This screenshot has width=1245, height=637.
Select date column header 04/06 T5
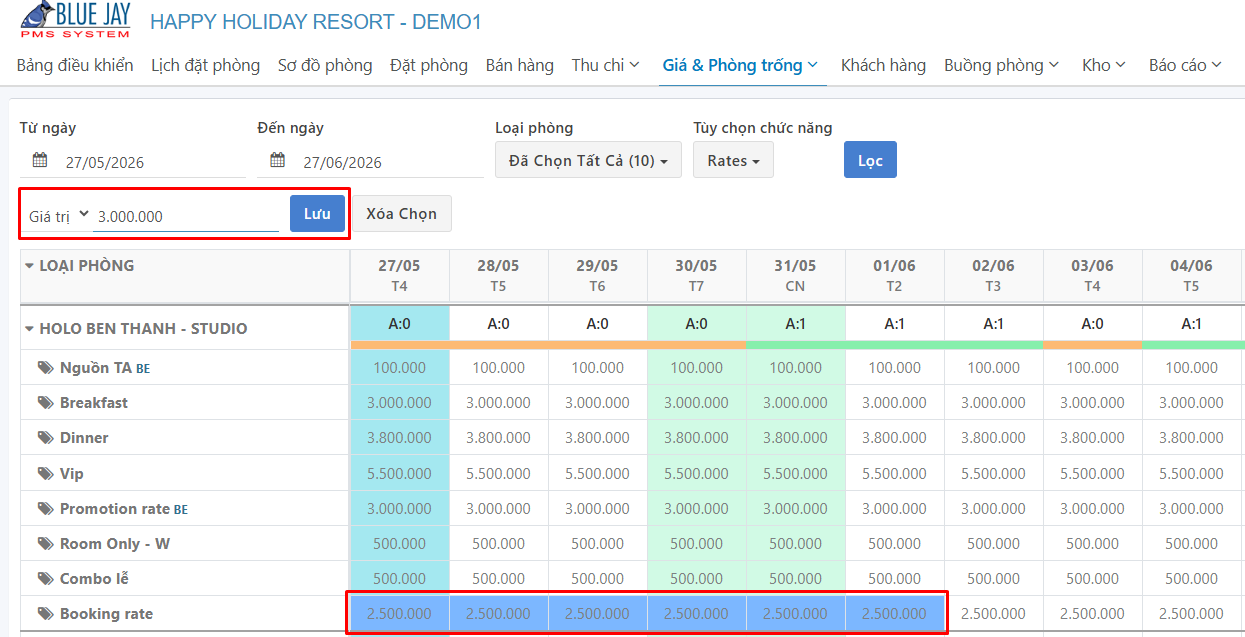click(x=1191, y=275)
